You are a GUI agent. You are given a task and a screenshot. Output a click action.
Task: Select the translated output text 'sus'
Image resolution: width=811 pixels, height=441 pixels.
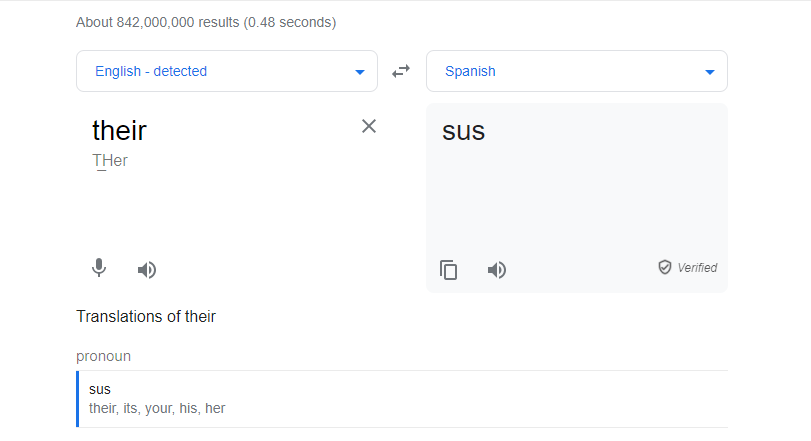(x=463, y=131)
